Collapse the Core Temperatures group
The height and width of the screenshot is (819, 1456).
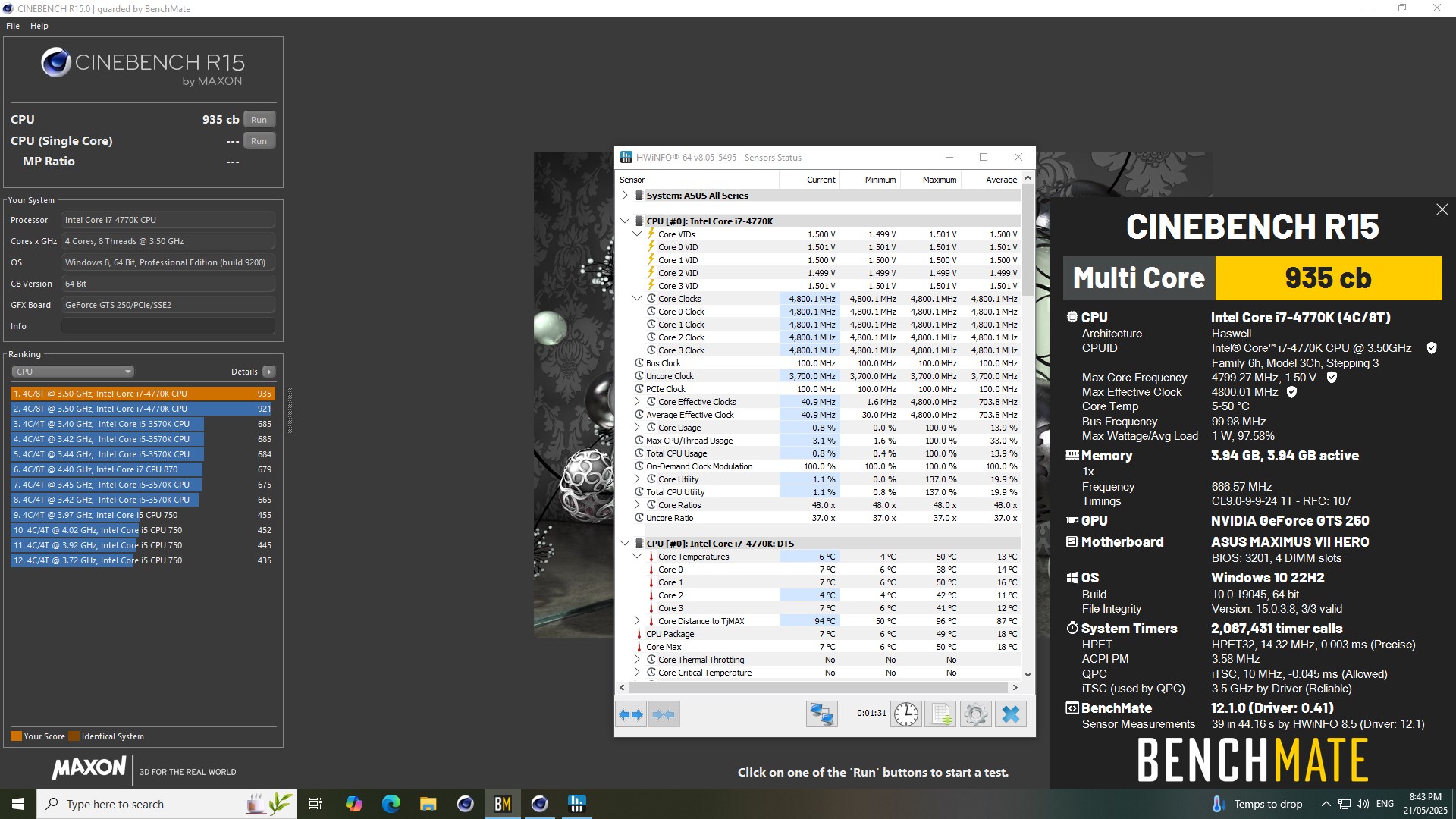(637, 557)
